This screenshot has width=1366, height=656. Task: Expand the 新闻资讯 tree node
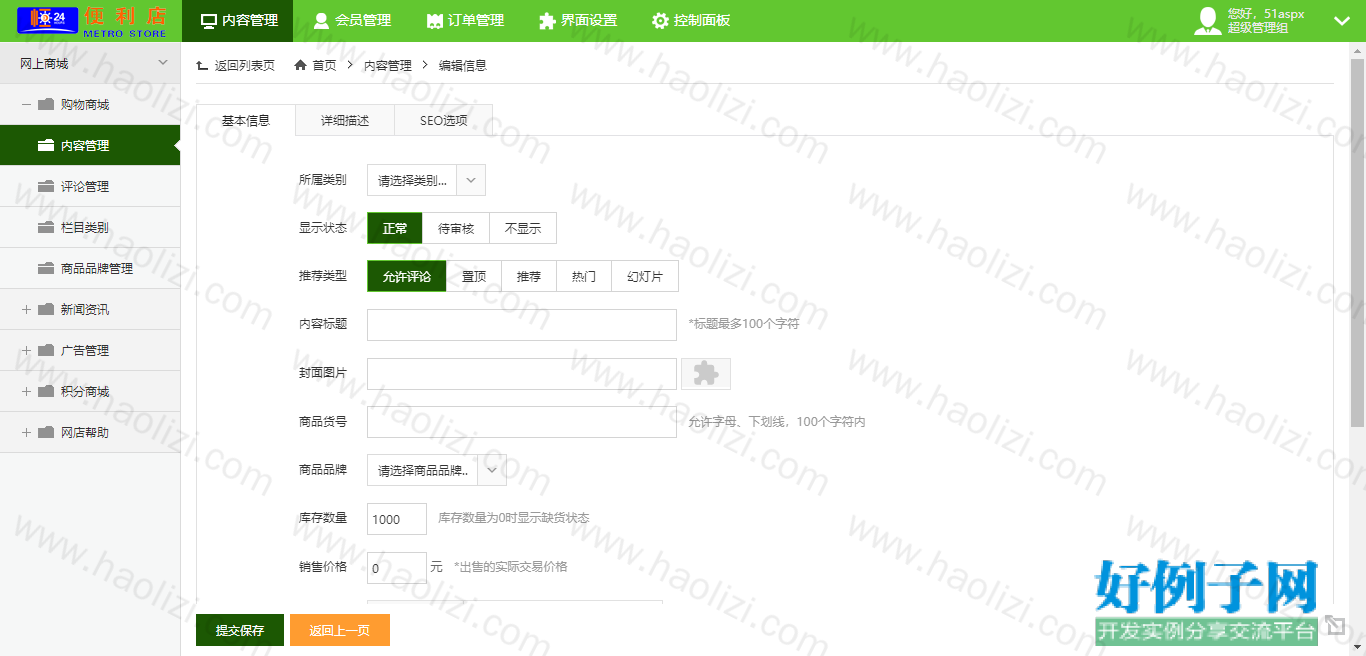point(26,309)
